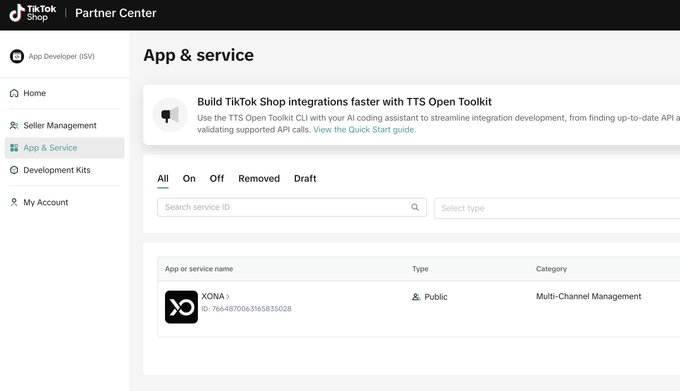Image resolution: width=680 pixels, height=391 pixels.
Task: Open the XONA app name link
Action: click(212, 297)
